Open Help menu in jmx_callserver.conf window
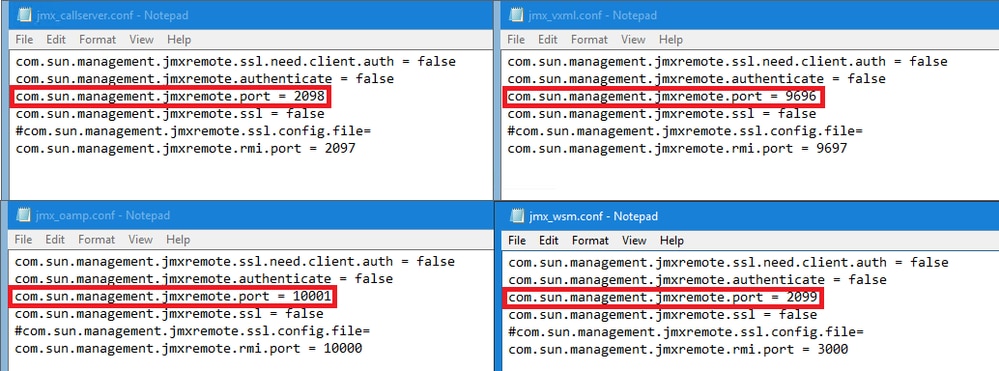Viewport: 999px width, 371px height. click(x=178, y=40)
